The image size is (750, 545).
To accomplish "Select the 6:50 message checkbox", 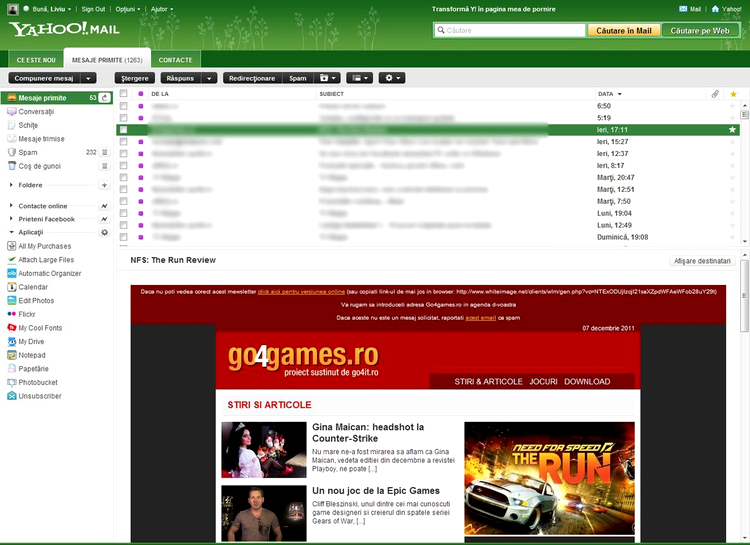I will 123,106.
